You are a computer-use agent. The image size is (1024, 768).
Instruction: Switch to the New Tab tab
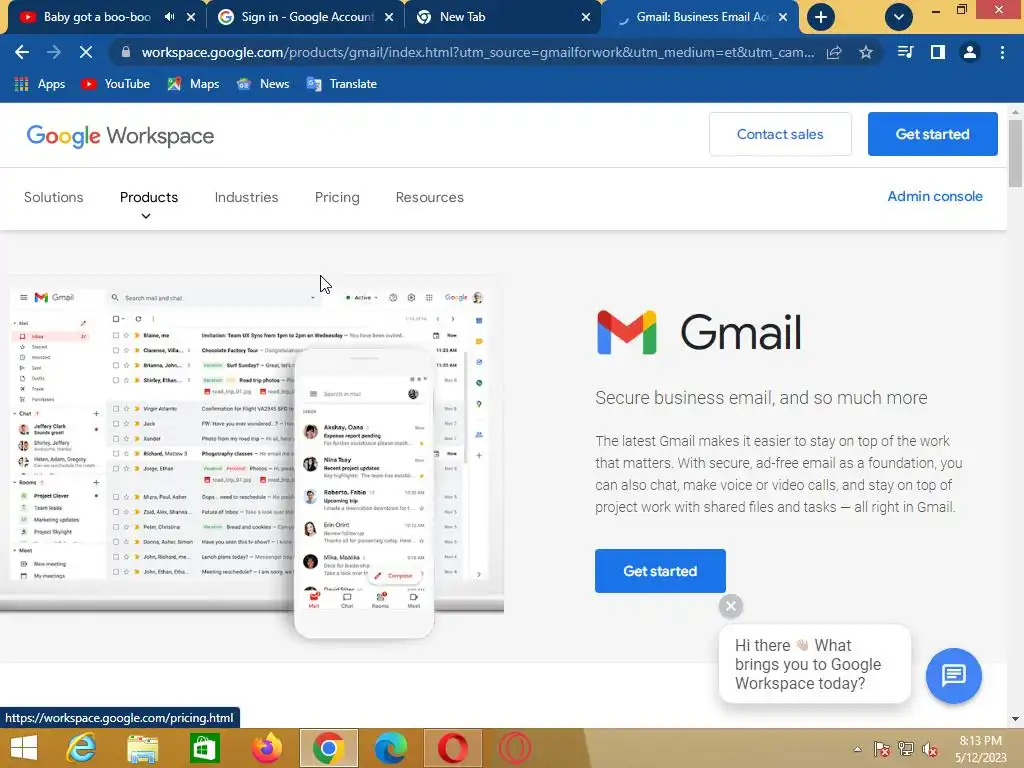[503, 17]
